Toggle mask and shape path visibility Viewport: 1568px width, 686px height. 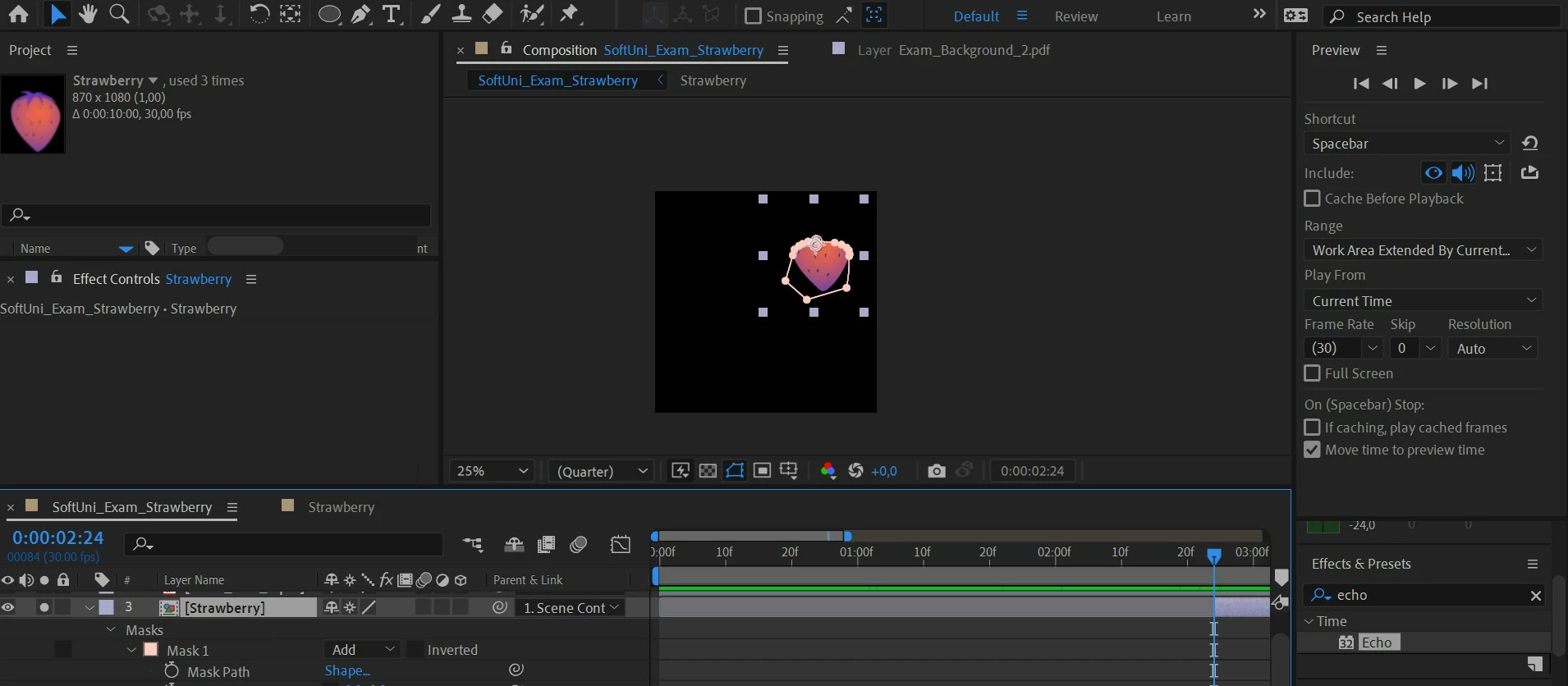tap(735, 470)
